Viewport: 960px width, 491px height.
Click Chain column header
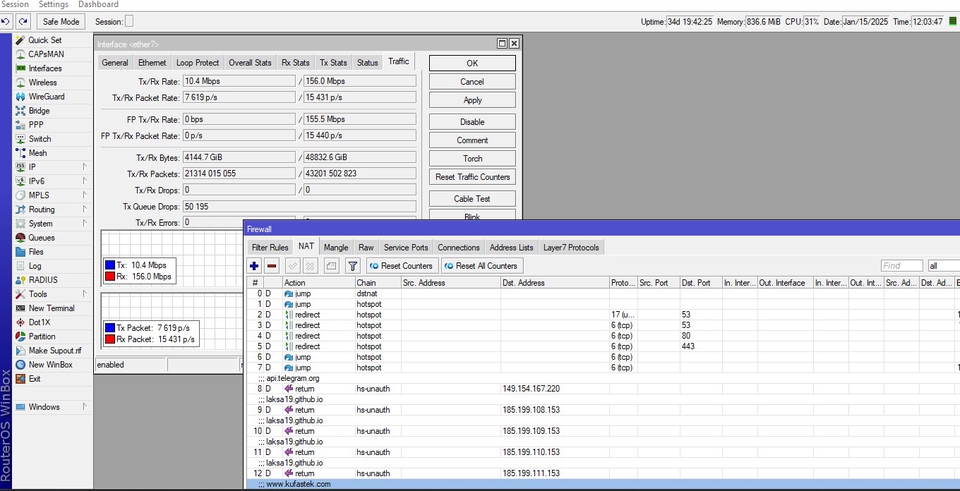(x=378, y=283)
